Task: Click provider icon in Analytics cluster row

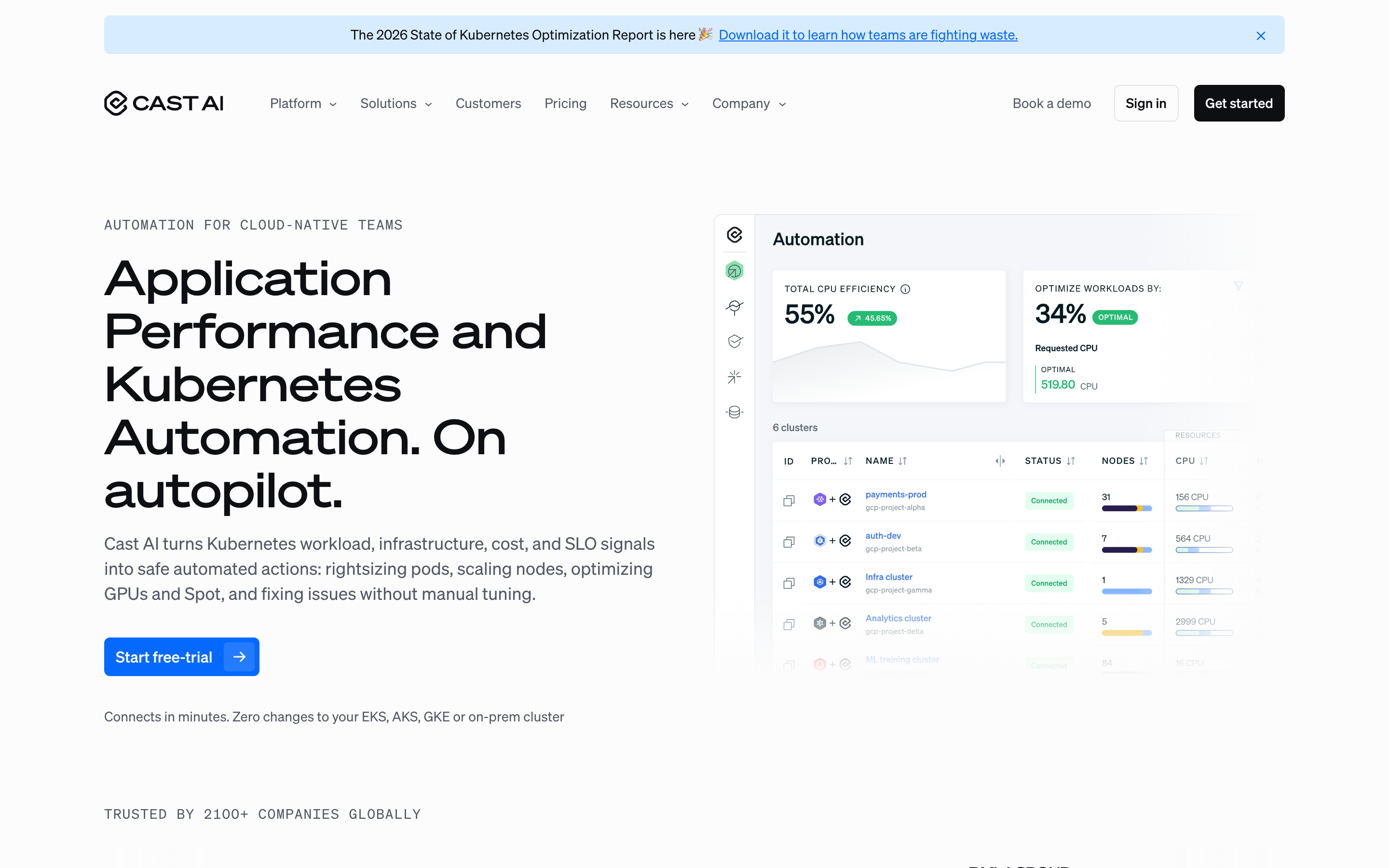Action: [819, 623]
